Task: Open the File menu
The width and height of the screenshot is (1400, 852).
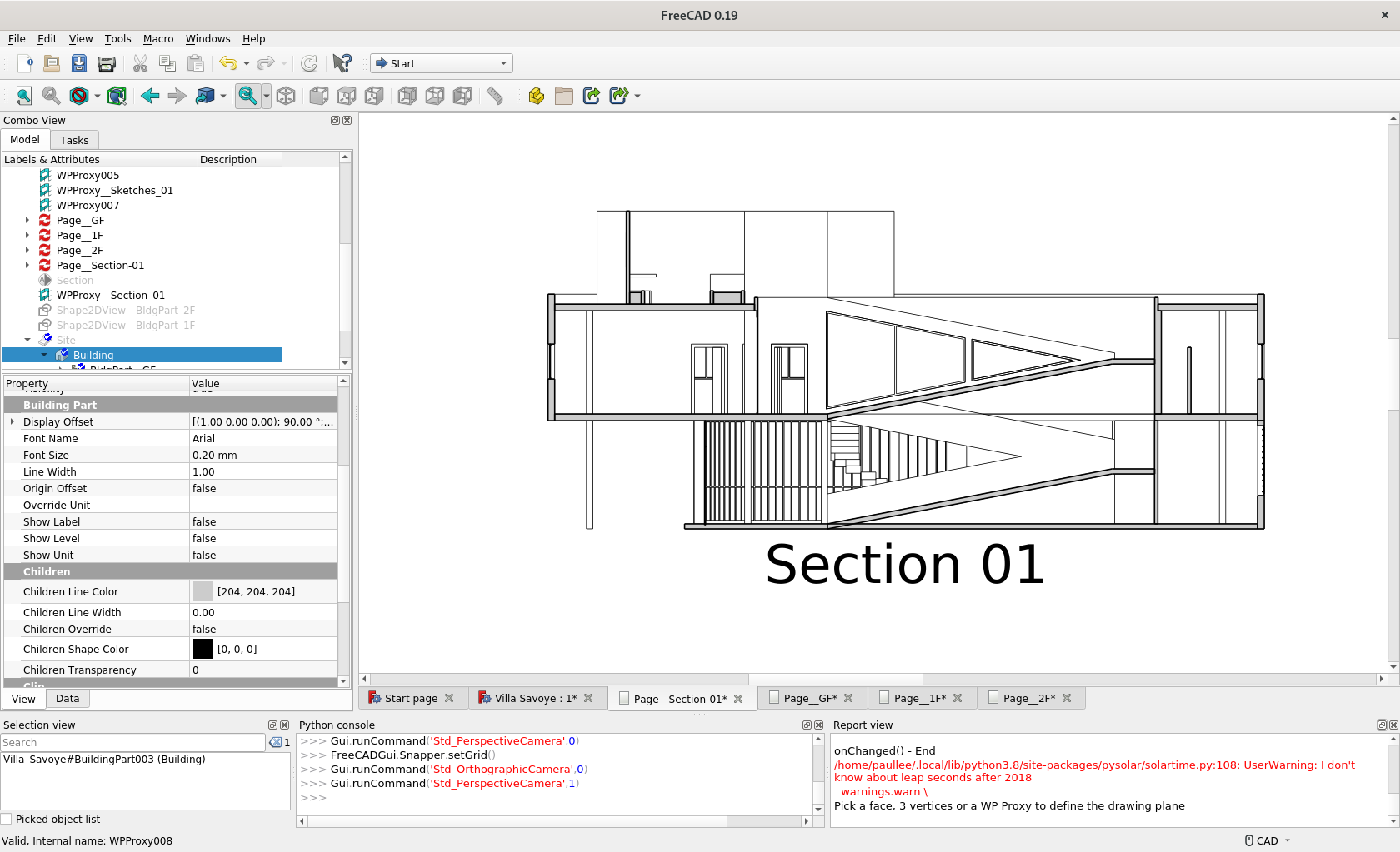Action: tap(17, 39)
